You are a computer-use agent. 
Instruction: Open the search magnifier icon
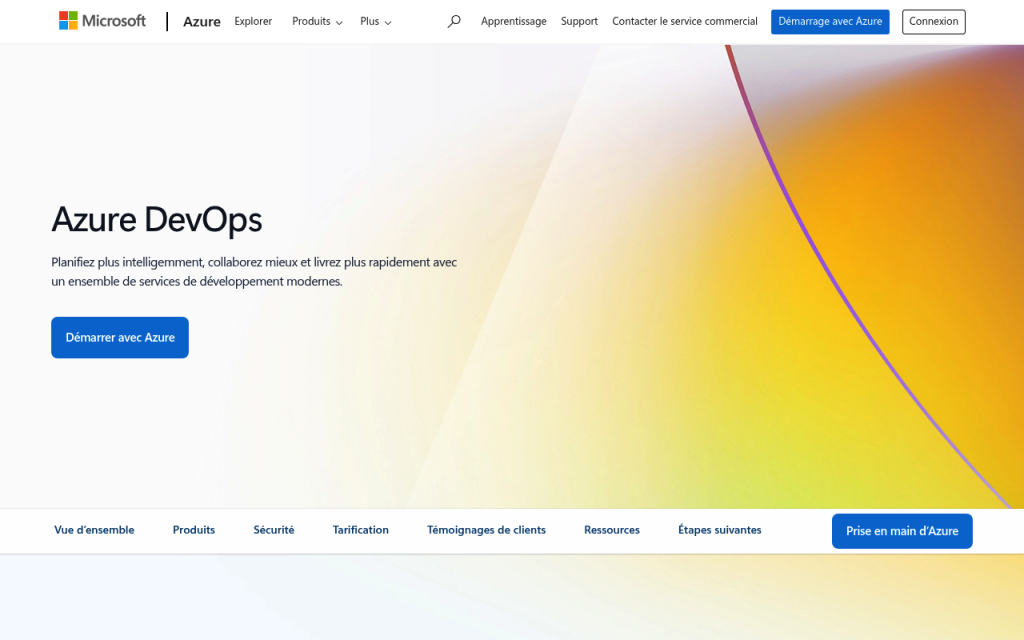454,22
